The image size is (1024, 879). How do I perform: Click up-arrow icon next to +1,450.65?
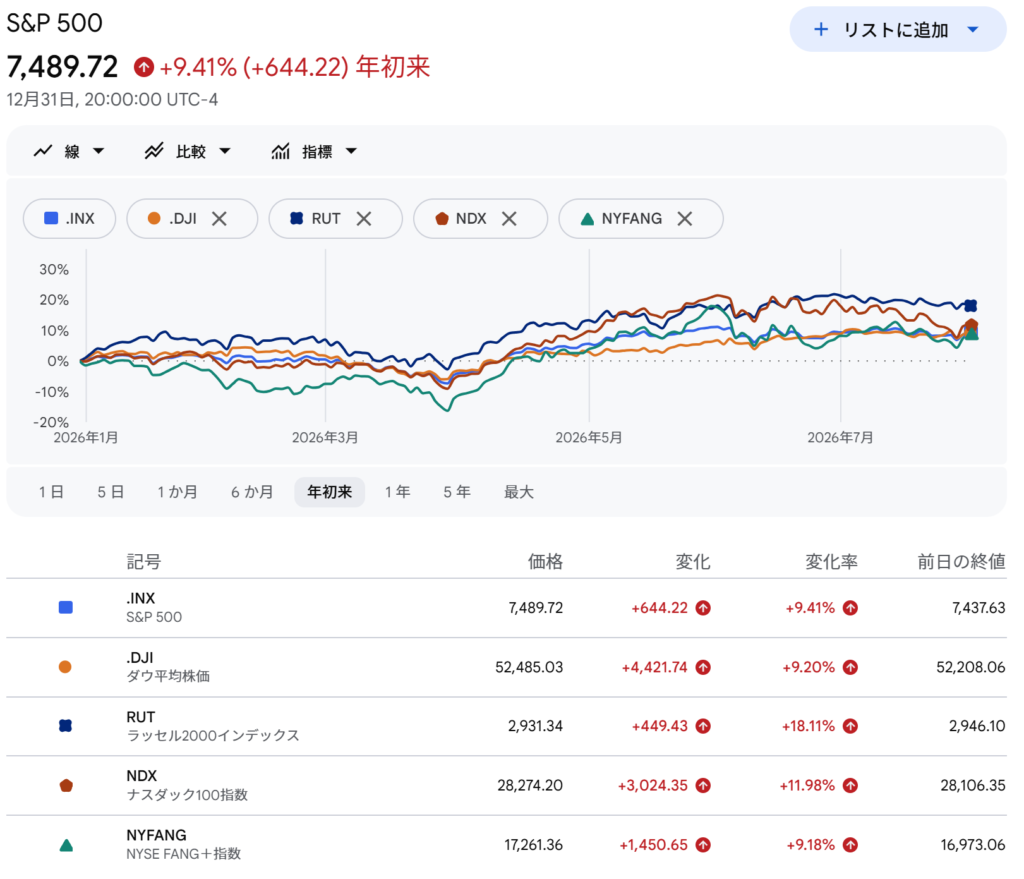coord(703,845)
